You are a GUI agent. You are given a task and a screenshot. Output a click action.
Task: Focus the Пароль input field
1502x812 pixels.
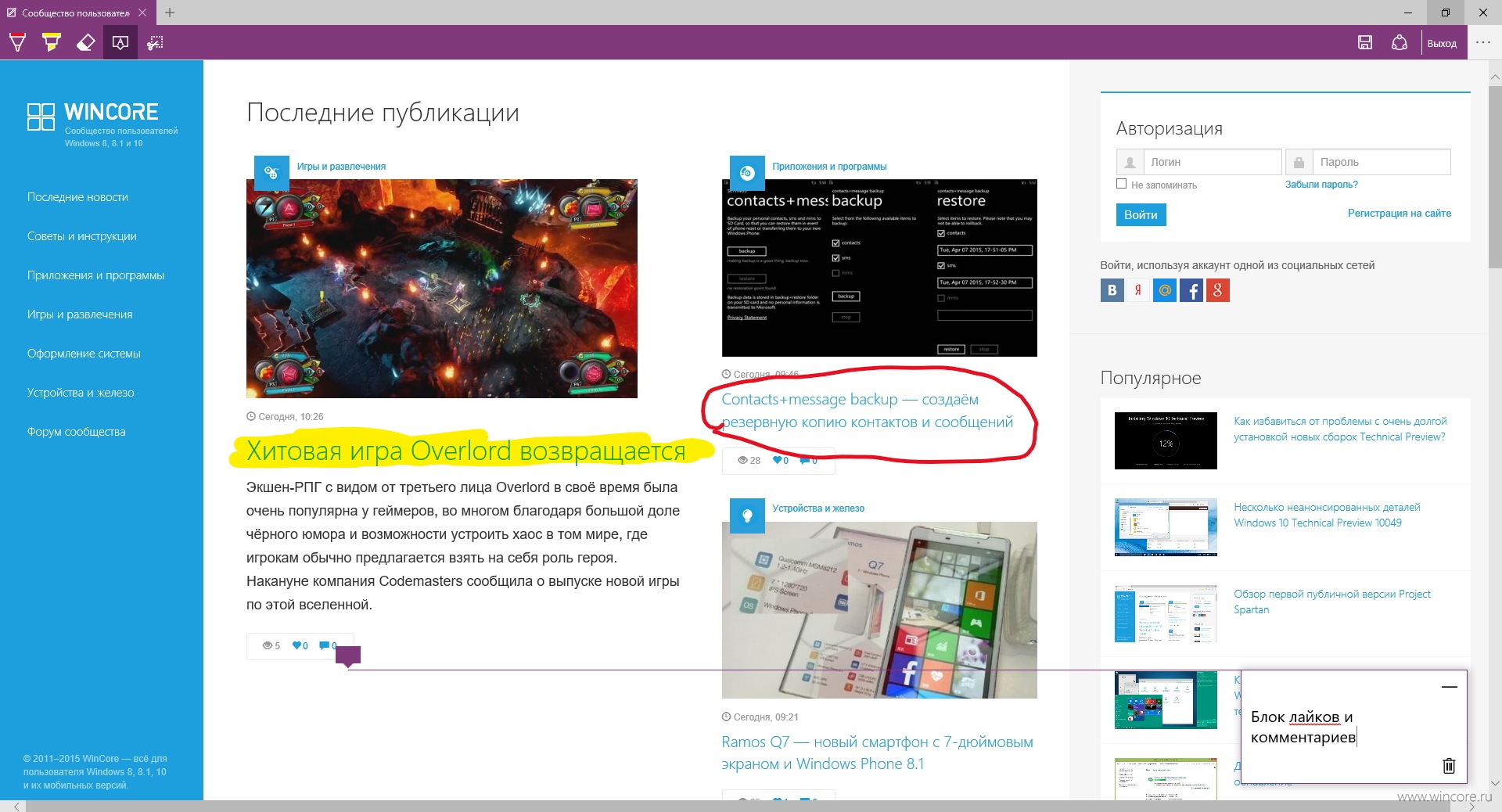(x=1382, y=162)
